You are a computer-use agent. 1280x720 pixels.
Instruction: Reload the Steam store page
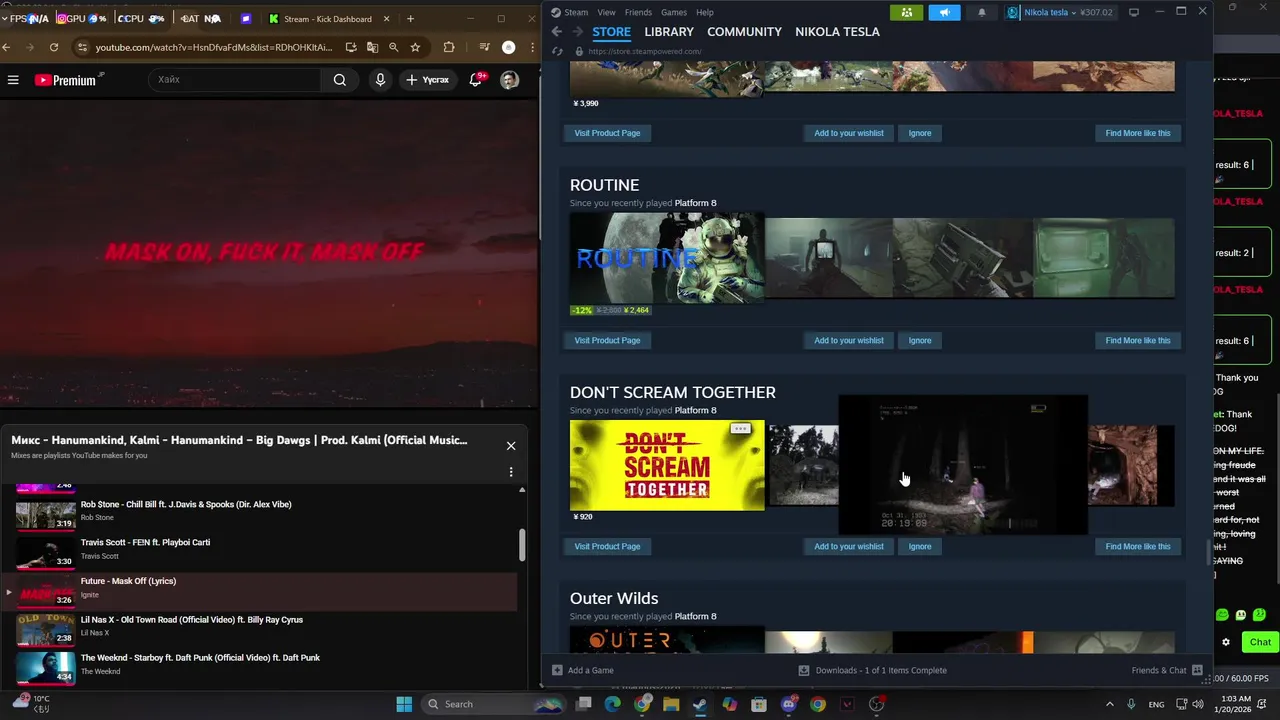coord(557,51)
